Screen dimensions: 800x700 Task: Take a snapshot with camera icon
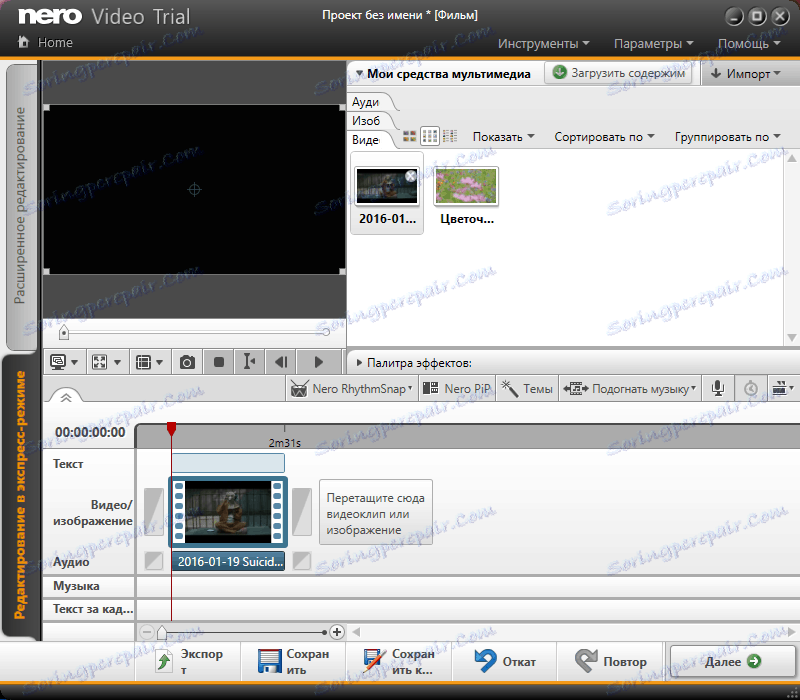(187, 362)
